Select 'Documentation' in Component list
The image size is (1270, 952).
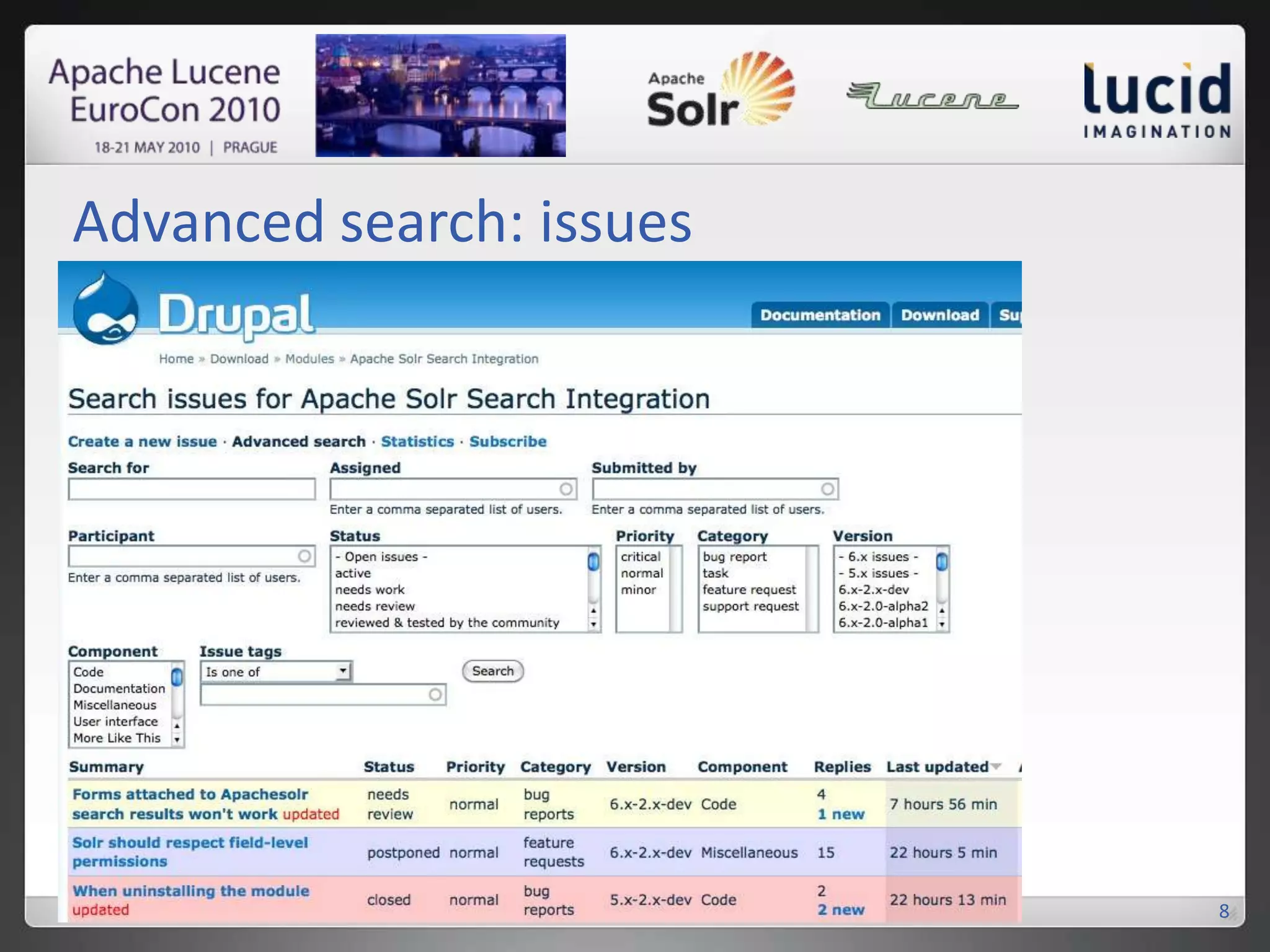click(120, 689)
